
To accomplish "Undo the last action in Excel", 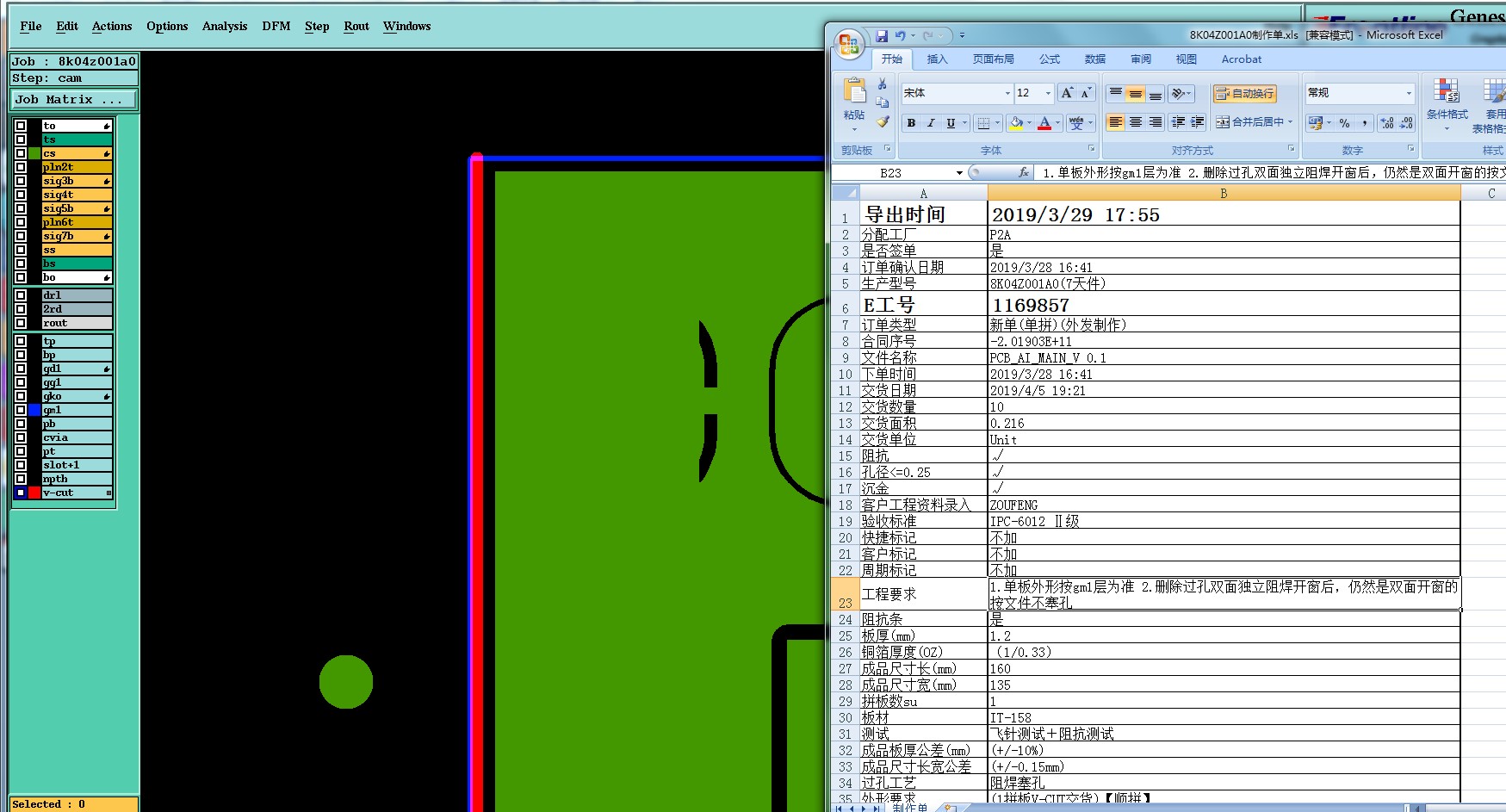I will (900, 36).
